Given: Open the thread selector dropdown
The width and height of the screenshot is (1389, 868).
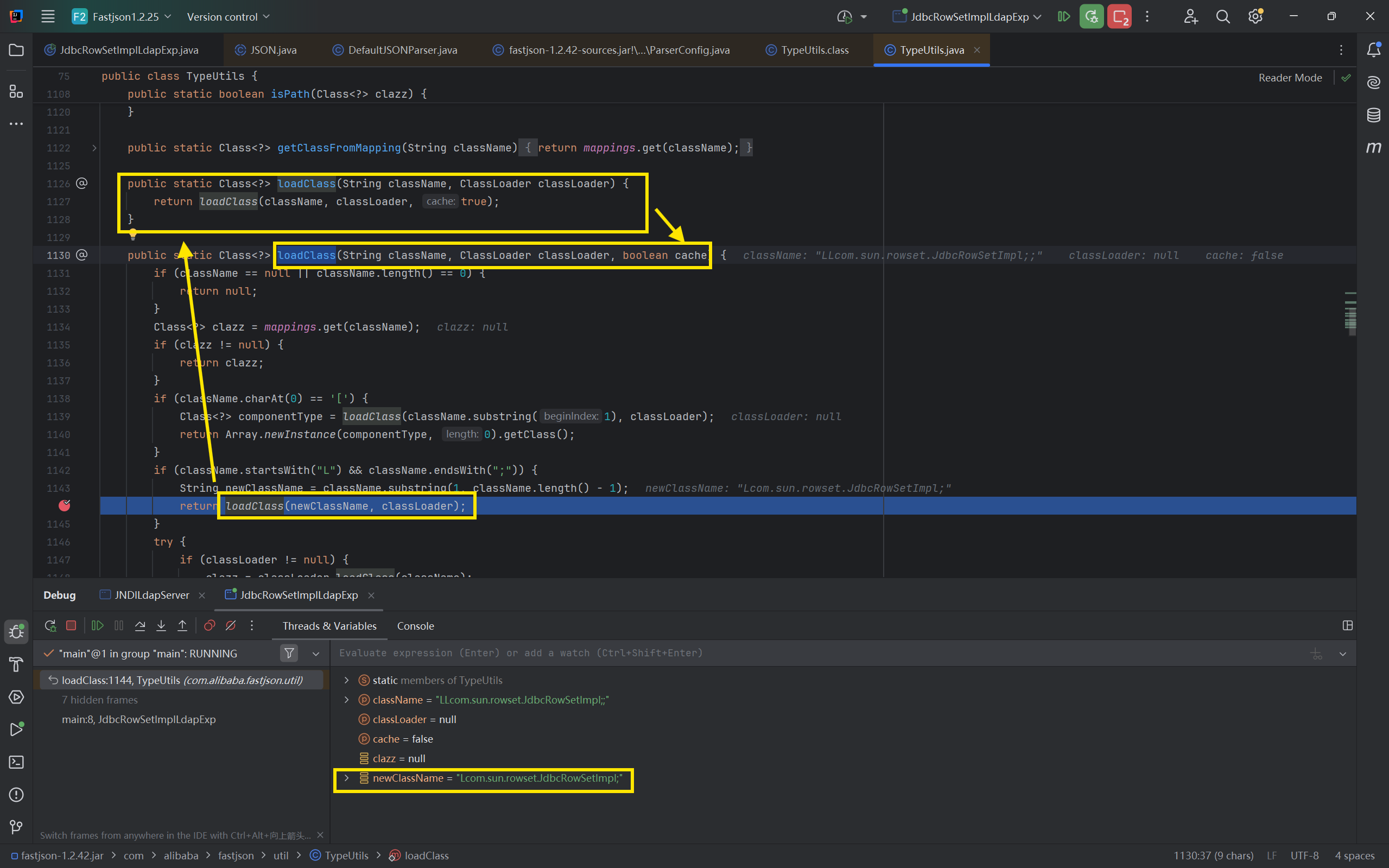Looking at the screenshot, I should pos(316,654).
